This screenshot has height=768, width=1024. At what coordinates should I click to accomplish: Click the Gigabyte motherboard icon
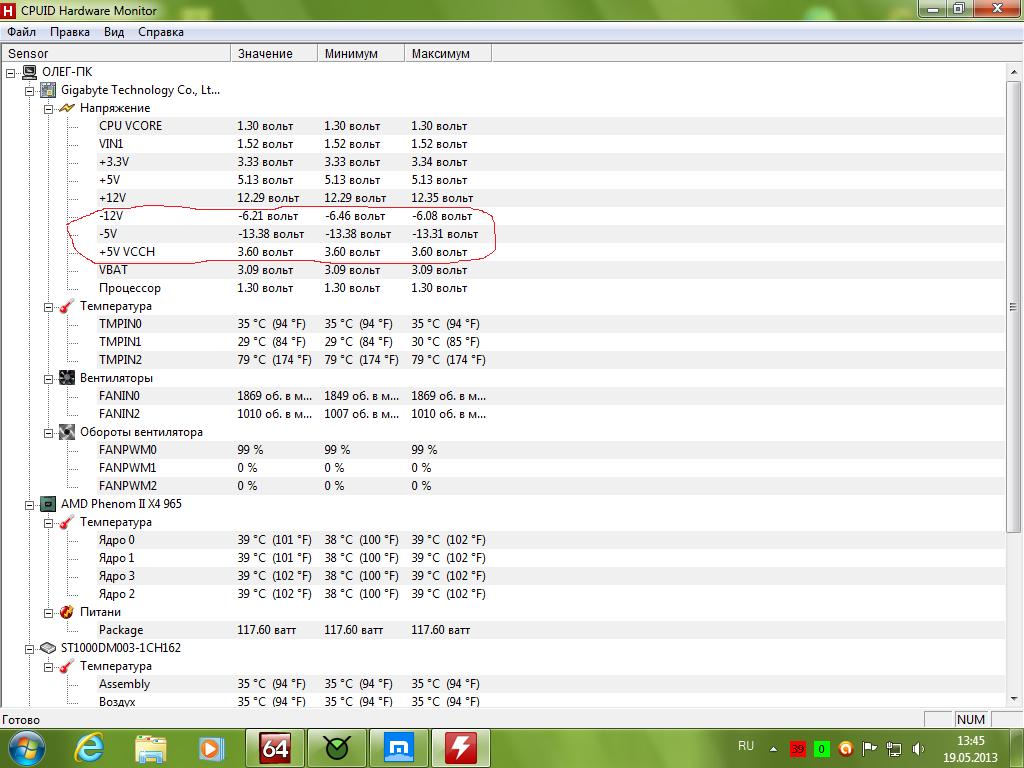click(48, 90)
